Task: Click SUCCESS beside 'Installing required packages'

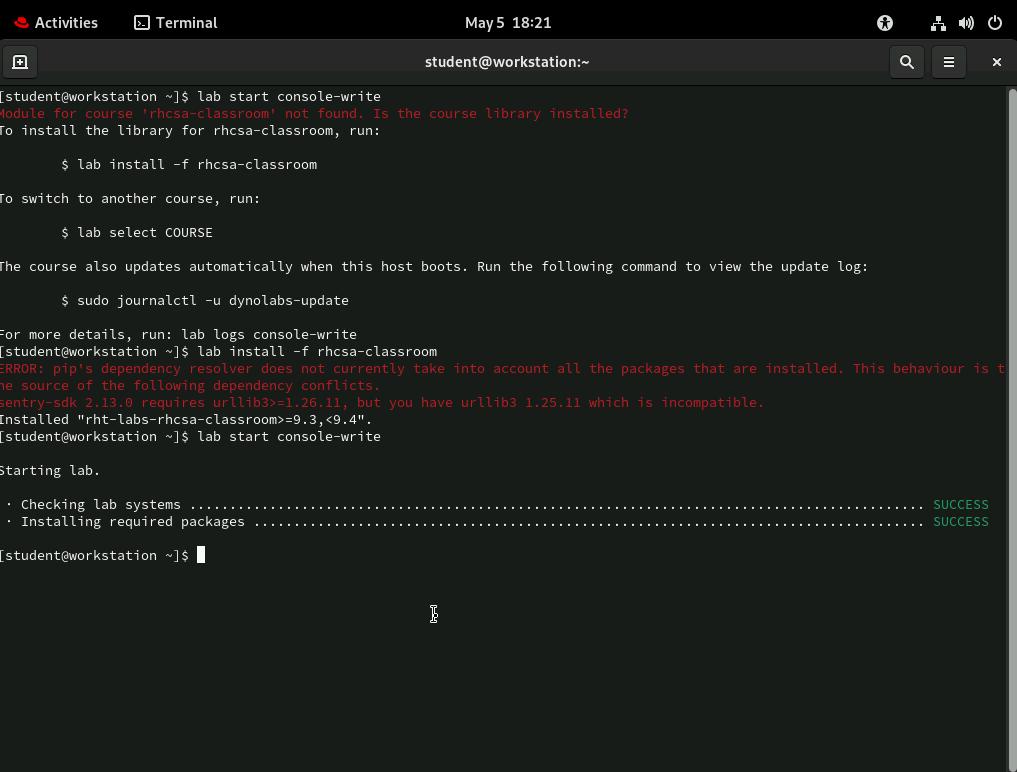Action: pyautogui.click(x=961, y=522)
